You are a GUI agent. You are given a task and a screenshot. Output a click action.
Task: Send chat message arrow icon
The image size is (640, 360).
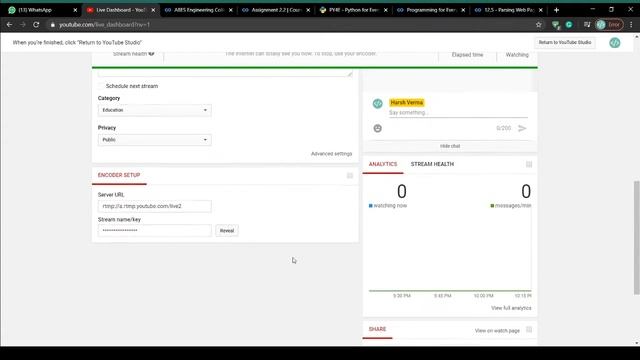click(522, 128)
